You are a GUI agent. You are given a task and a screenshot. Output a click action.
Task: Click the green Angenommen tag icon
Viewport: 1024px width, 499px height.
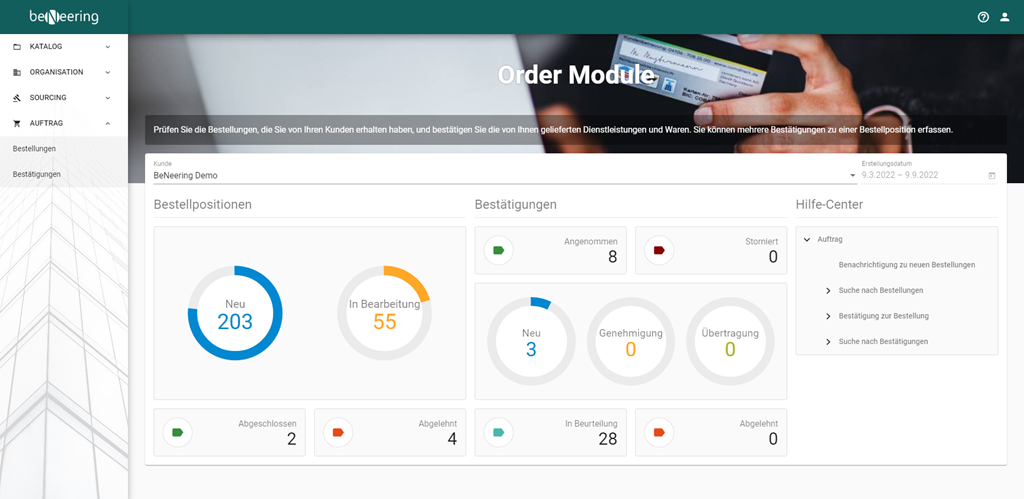498,250
